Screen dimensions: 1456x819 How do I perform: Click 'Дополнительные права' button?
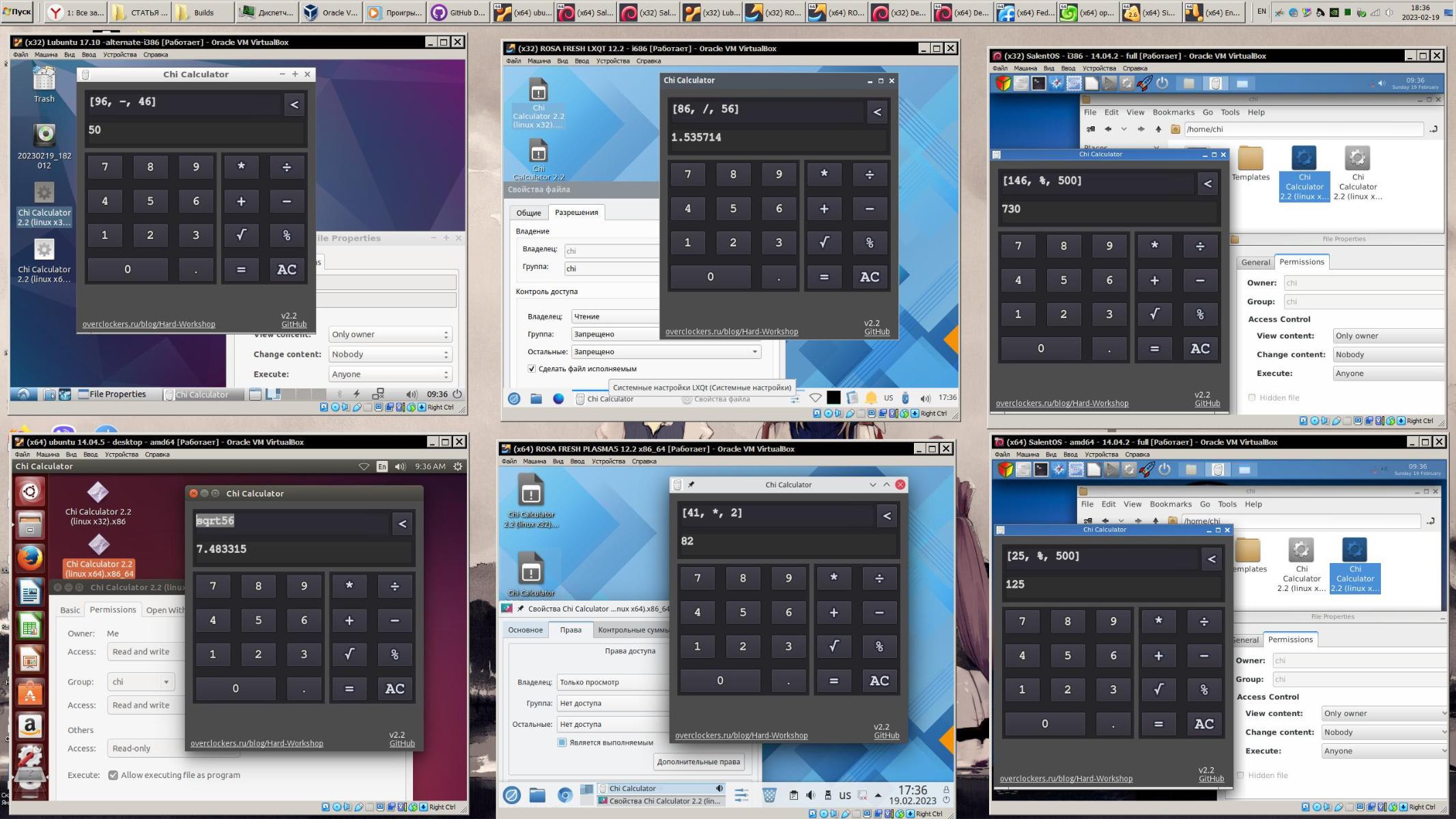[x=698, y=762]
